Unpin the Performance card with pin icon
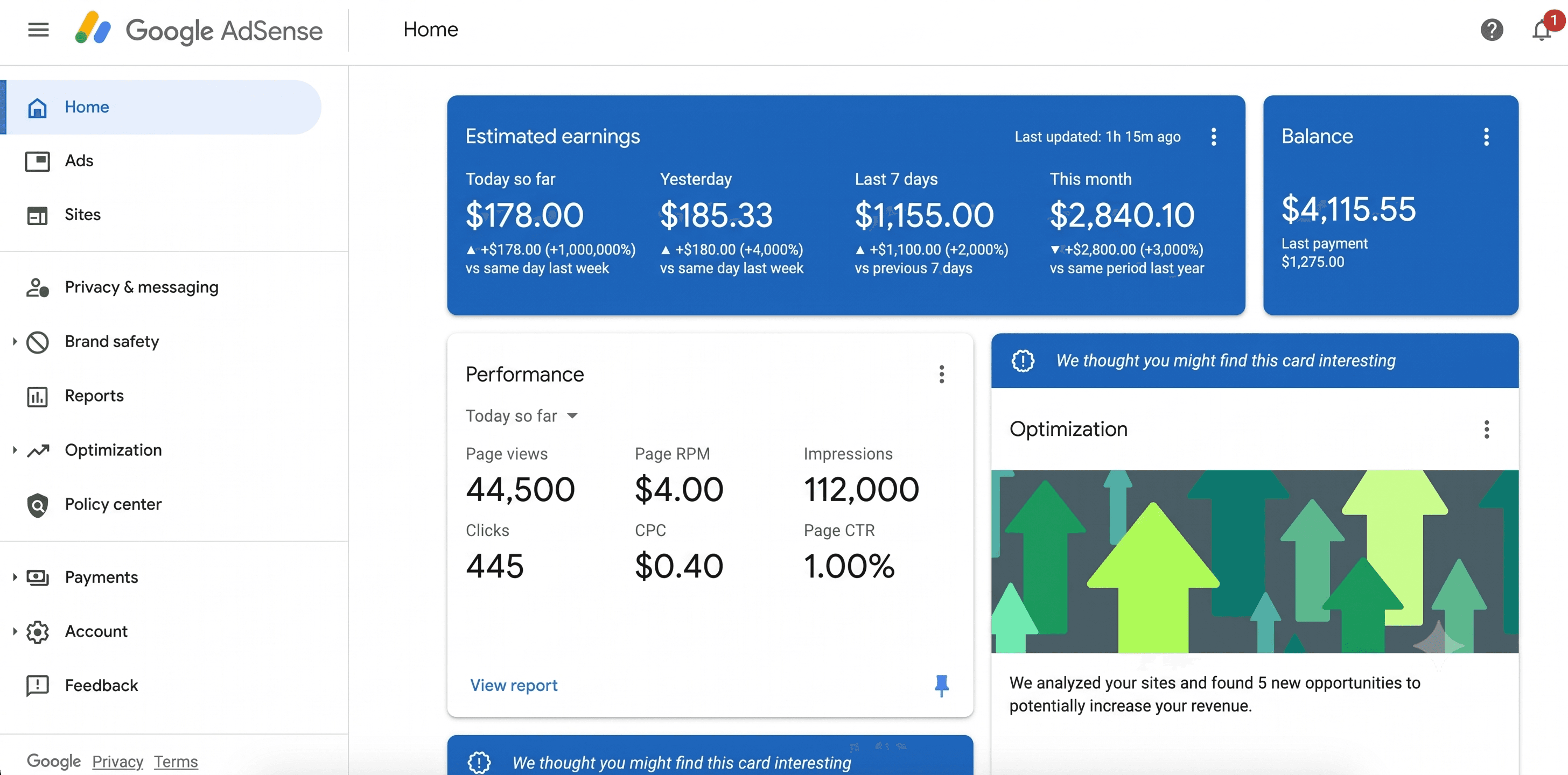This screenshot has width=1568, height=775. click(x=942, y=686)
